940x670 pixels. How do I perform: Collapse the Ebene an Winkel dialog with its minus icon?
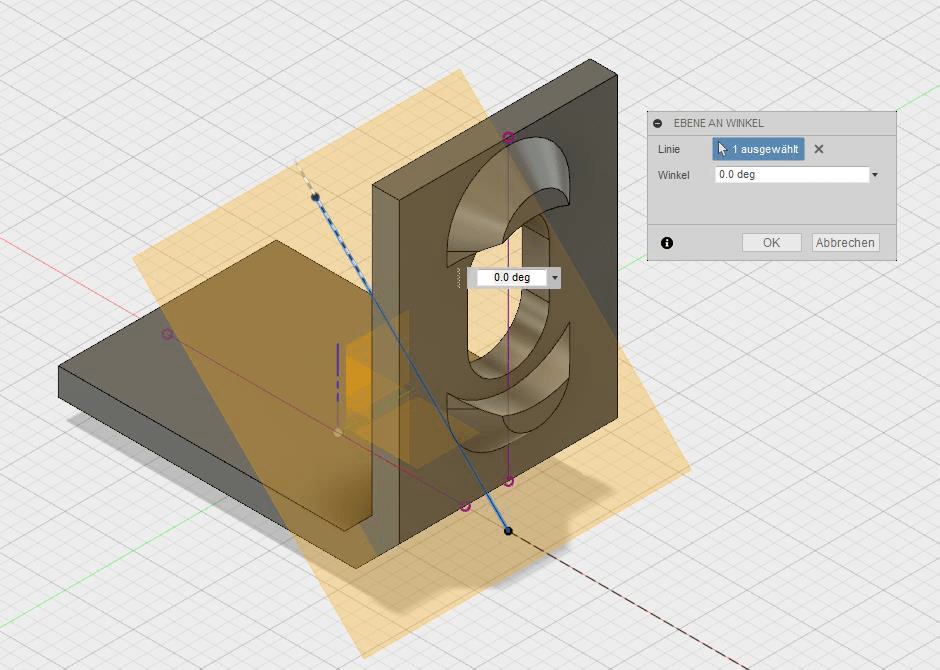coord(659,122)
